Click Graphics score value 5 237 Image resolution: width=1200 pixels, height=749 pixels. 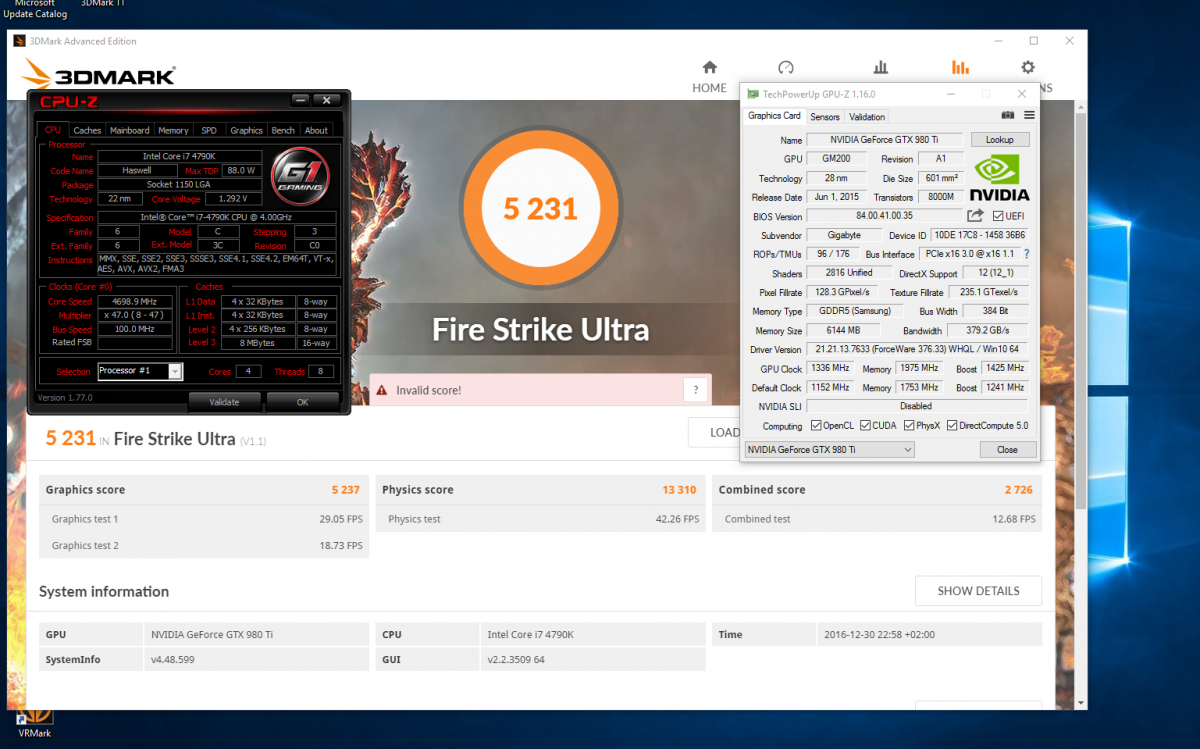345,490
